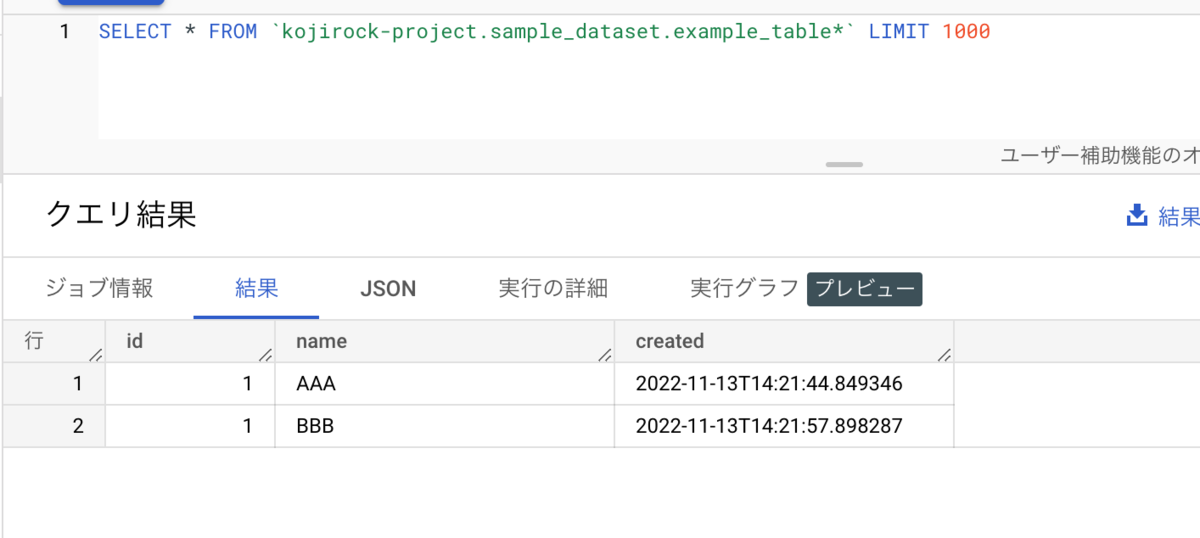The image size is (1200, 538).
Task: Click the name column header
Action: 321,341
